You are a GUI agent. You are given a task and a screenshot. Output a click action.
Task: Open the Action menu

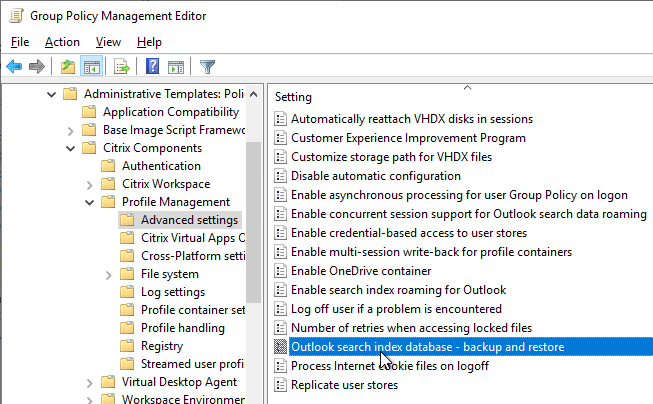62,42
